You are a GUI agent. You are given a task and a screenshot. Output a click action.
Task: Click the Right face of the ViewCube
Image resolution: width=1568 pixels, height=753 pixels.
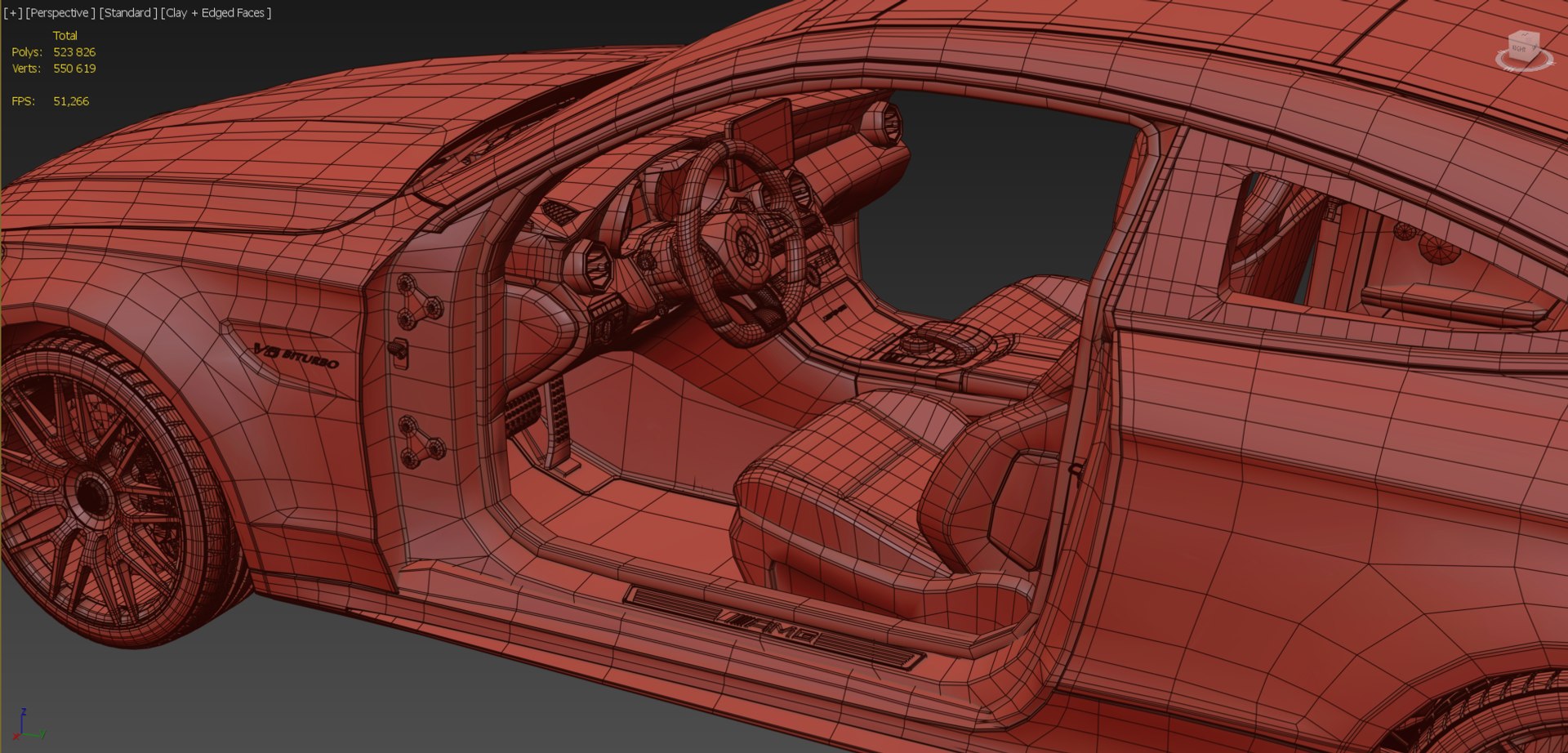[x=1521, y=50]
